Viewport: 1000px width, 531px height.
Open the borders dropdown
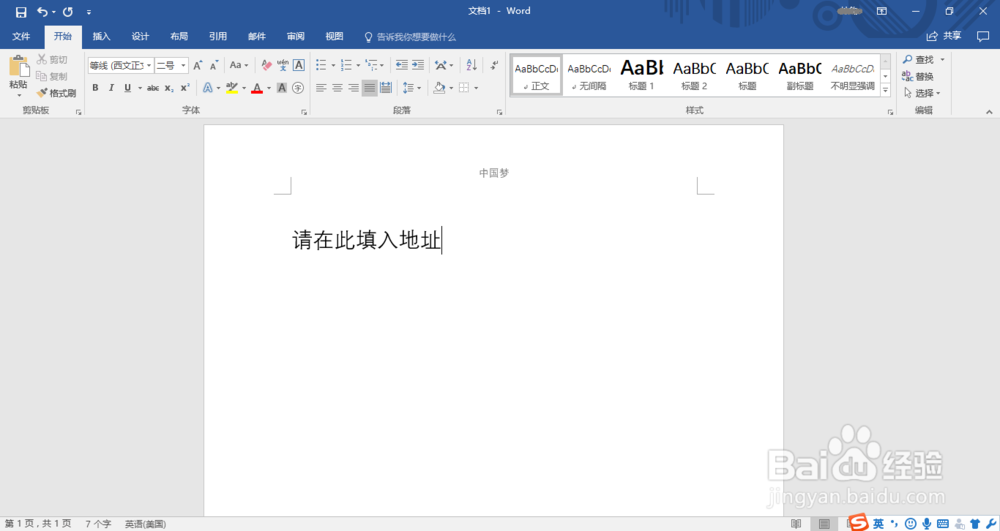click(476, 88)
